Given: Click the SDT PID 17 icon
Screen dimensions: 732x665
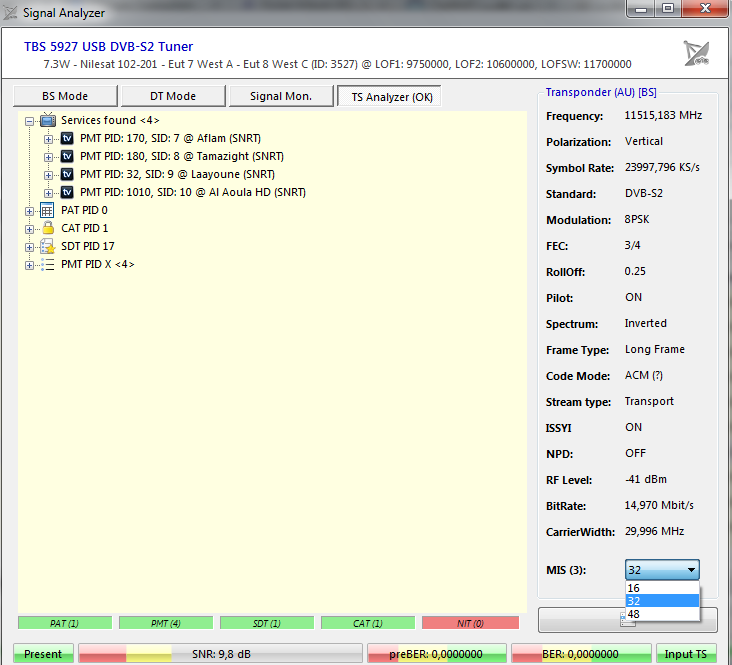Looking at the screenshot, I should pyautogui.click(x=47, y=246).
